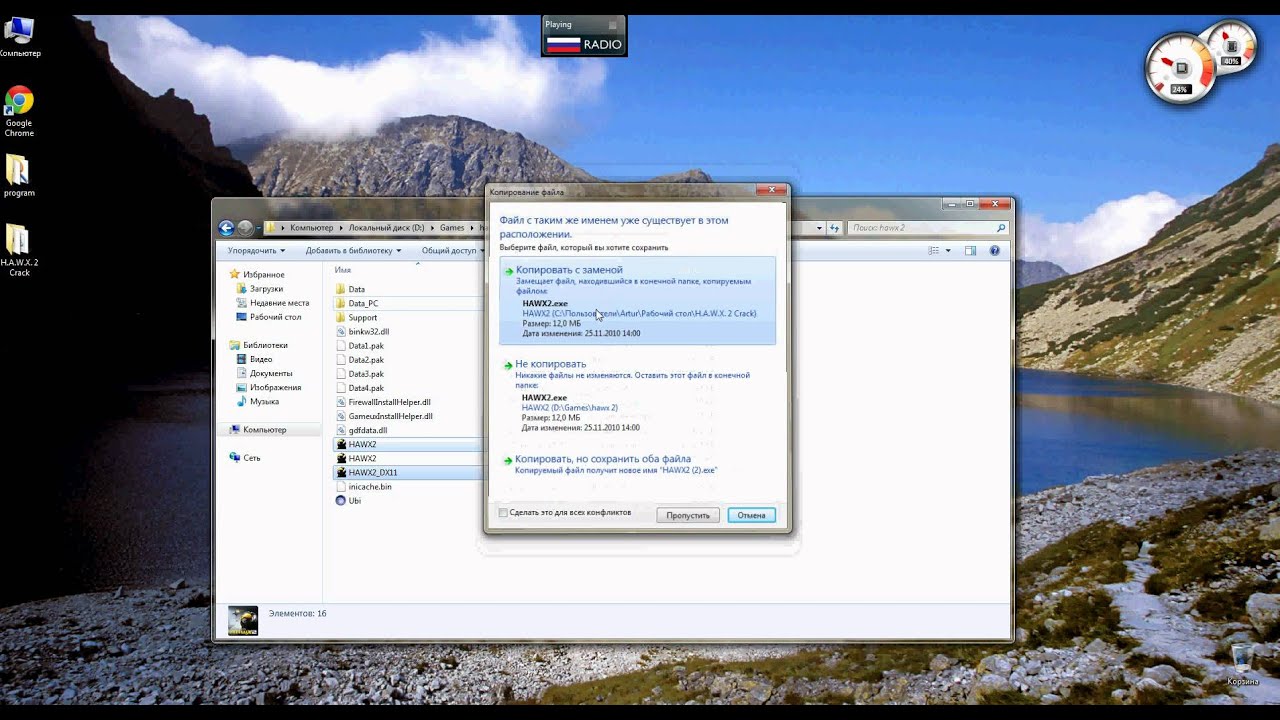The image size is (1280, 720).
Task: Open 'Добавить в библиотеку' dropdown
Action: 353,251
